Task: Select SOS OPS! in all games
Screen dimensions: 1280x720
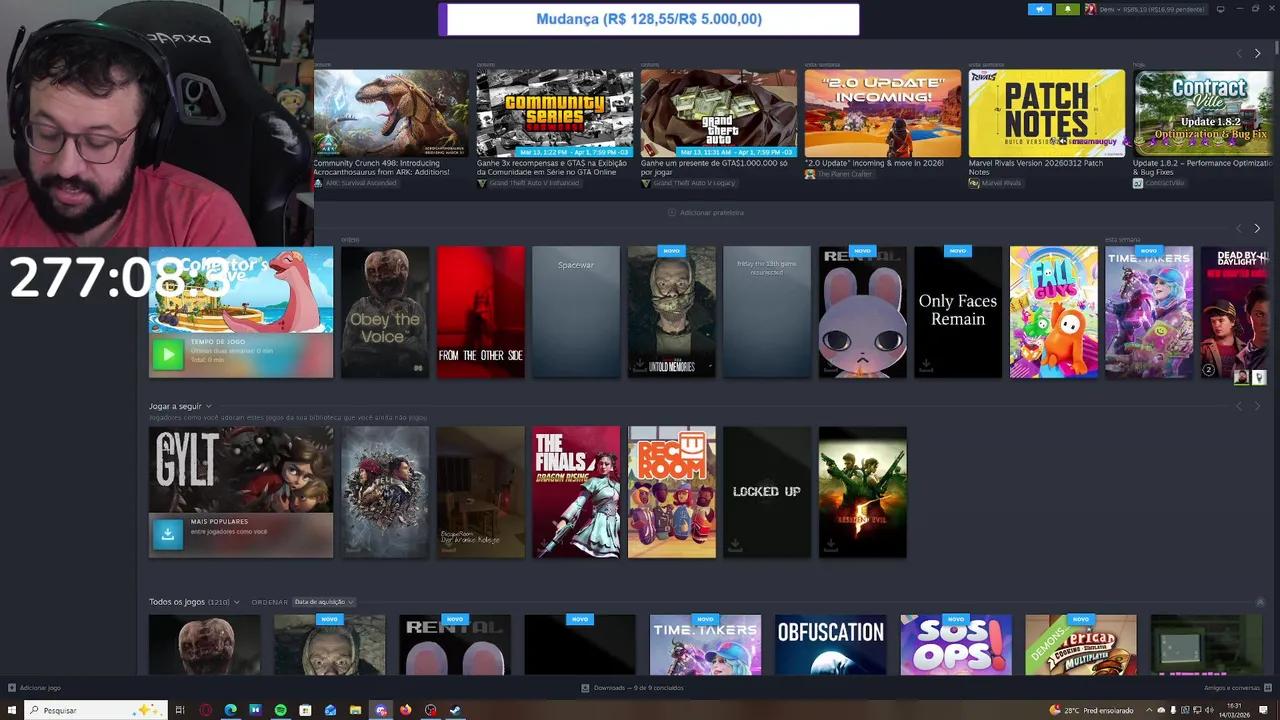Action: [956, 645]
